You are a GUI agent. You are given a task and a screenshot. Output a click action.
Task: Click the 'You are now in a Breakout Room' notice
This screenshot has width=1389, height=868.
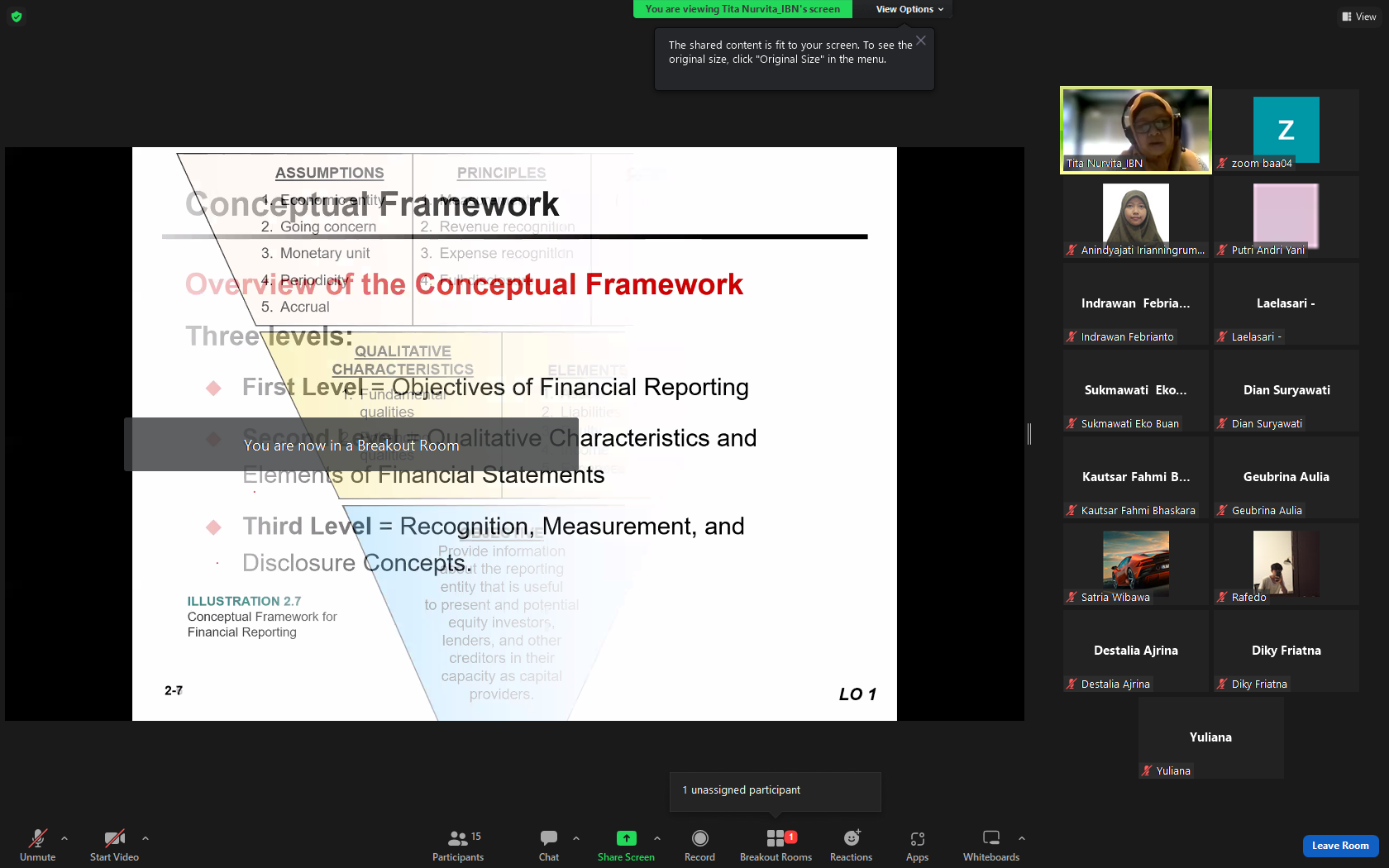pos(351,445)
